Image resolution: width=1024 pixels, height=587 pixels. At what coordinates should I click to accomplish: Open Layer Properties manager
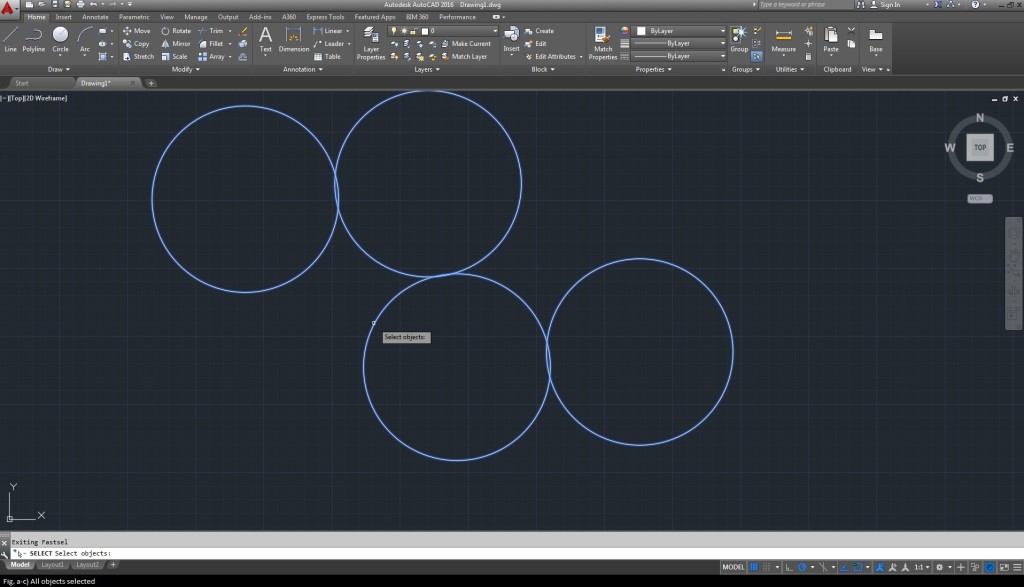click(371, 42)
